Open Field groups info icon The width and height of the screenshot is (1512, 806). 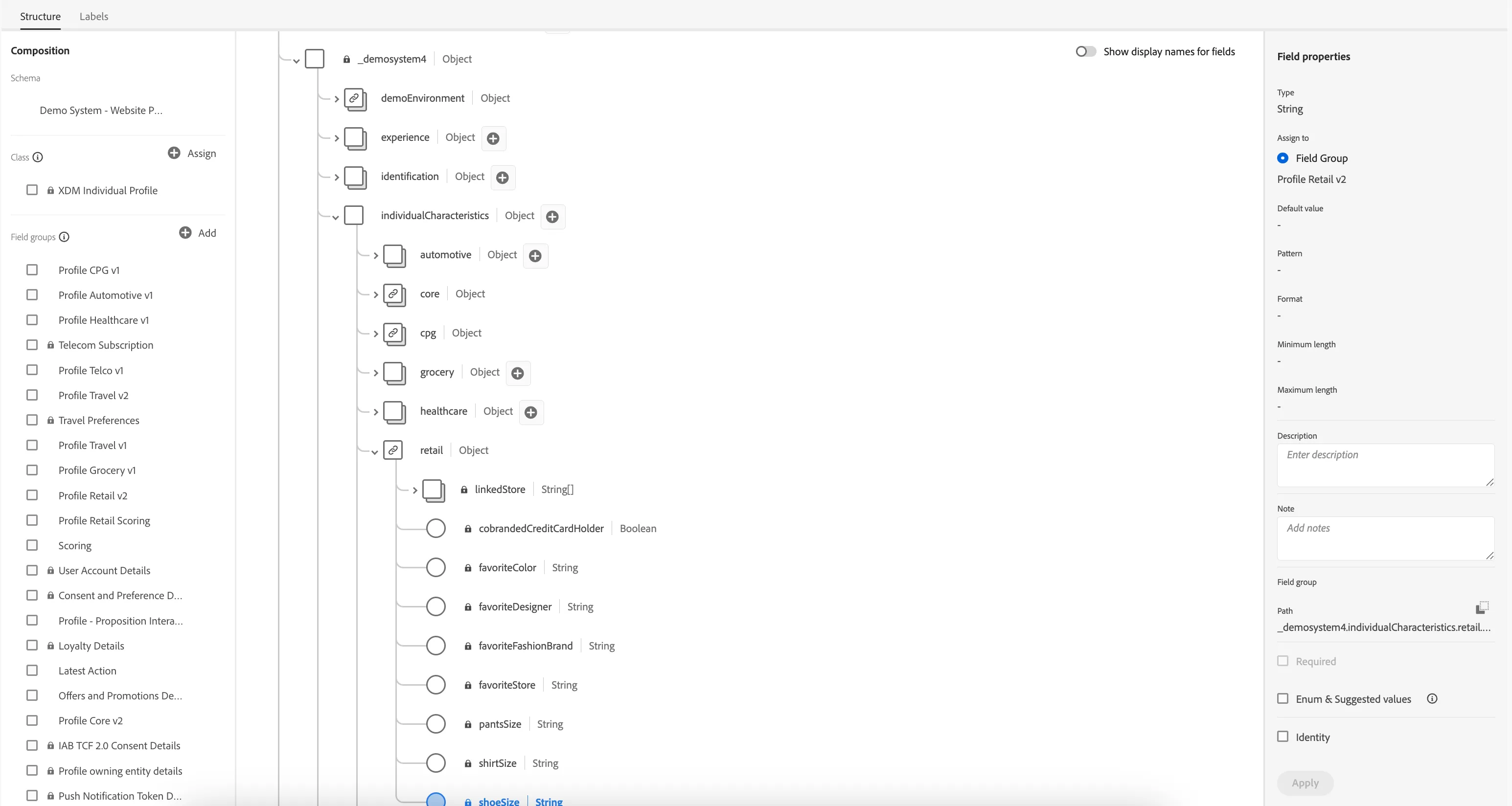coord(64,237)
